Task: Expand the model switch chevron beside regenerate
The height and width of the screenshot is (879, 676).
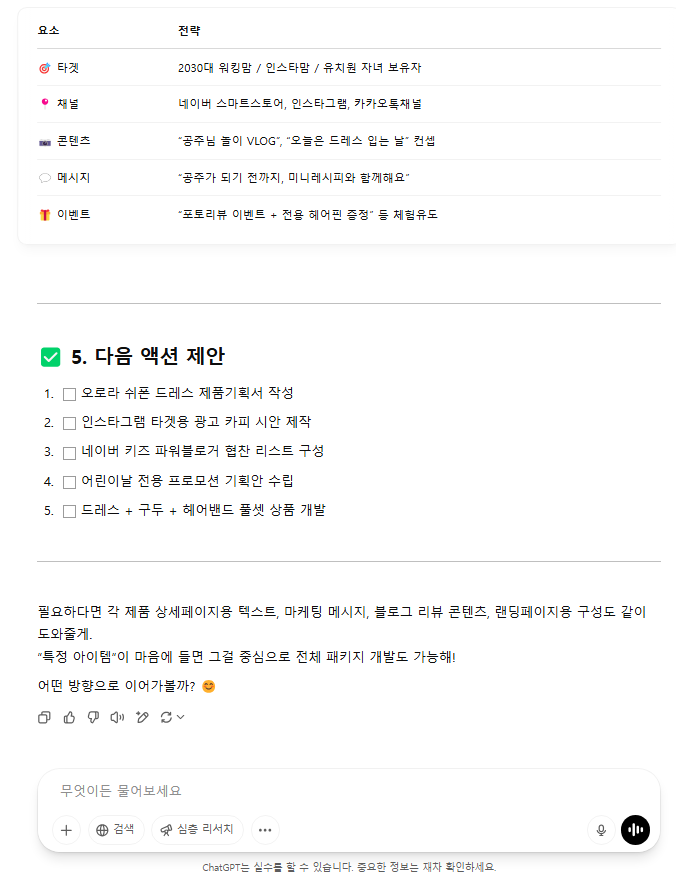Action: (180, 717)
